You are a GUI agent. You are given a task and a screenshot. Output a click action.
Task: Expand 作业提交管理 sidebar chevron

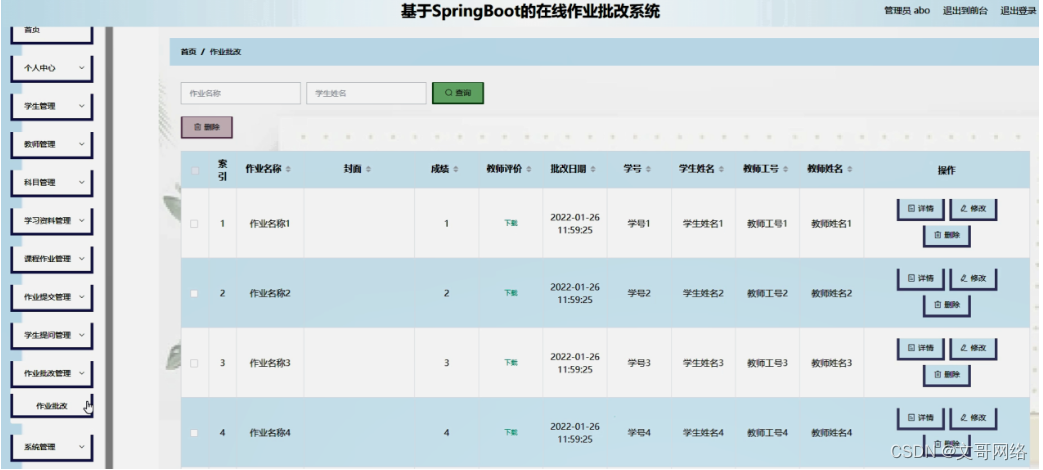(x=82, y=296)
